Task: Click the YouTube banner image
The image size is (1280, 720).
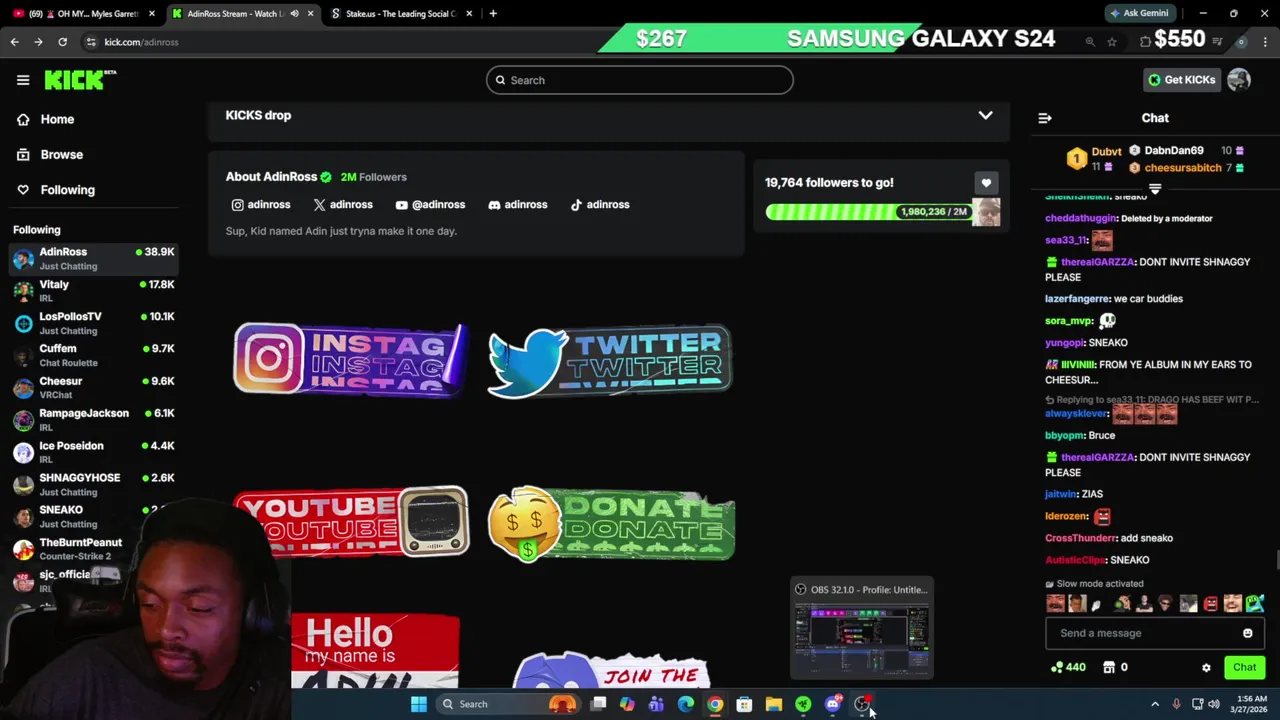Action: tap(350, 522)
